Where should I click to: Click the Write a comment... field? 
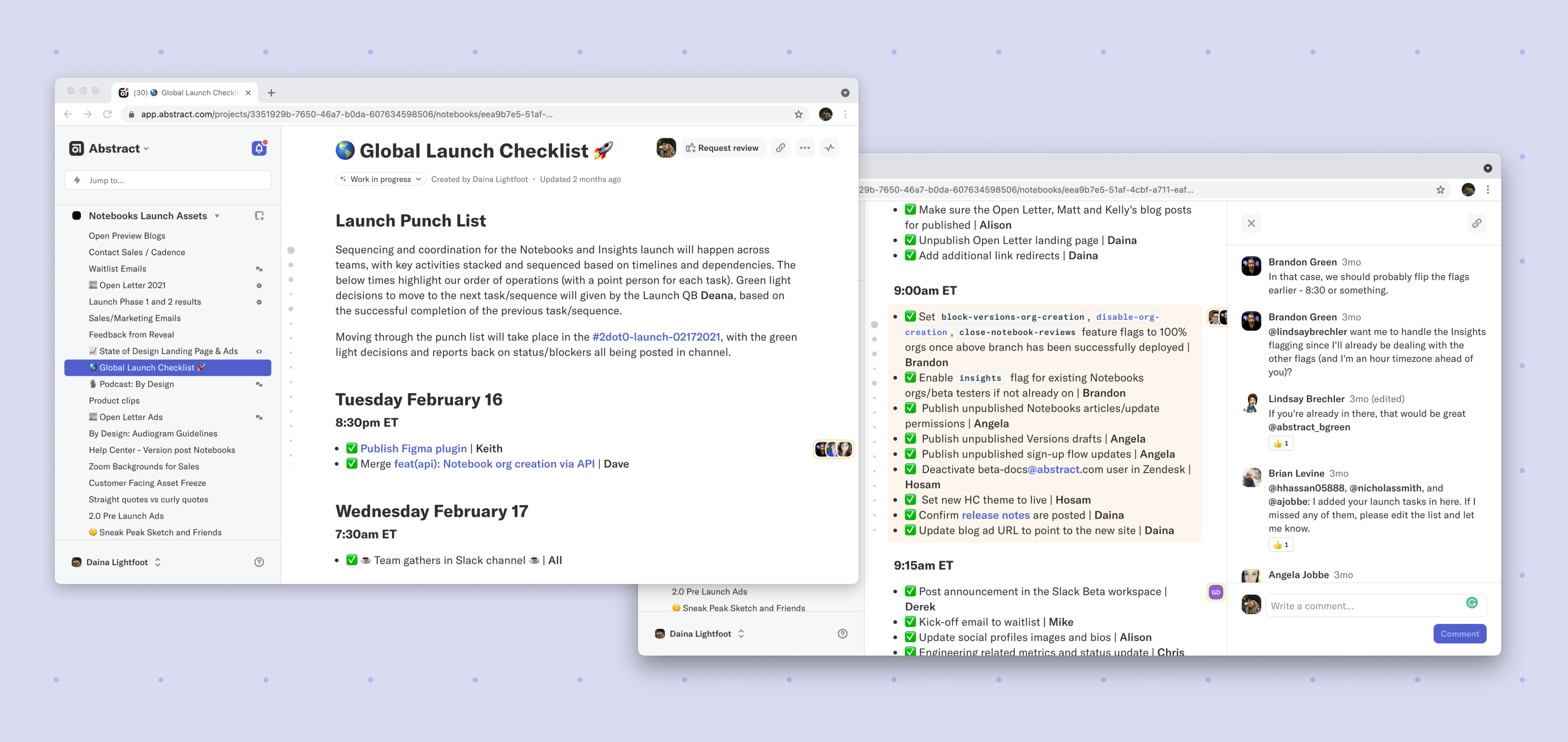pos(1375,605)
